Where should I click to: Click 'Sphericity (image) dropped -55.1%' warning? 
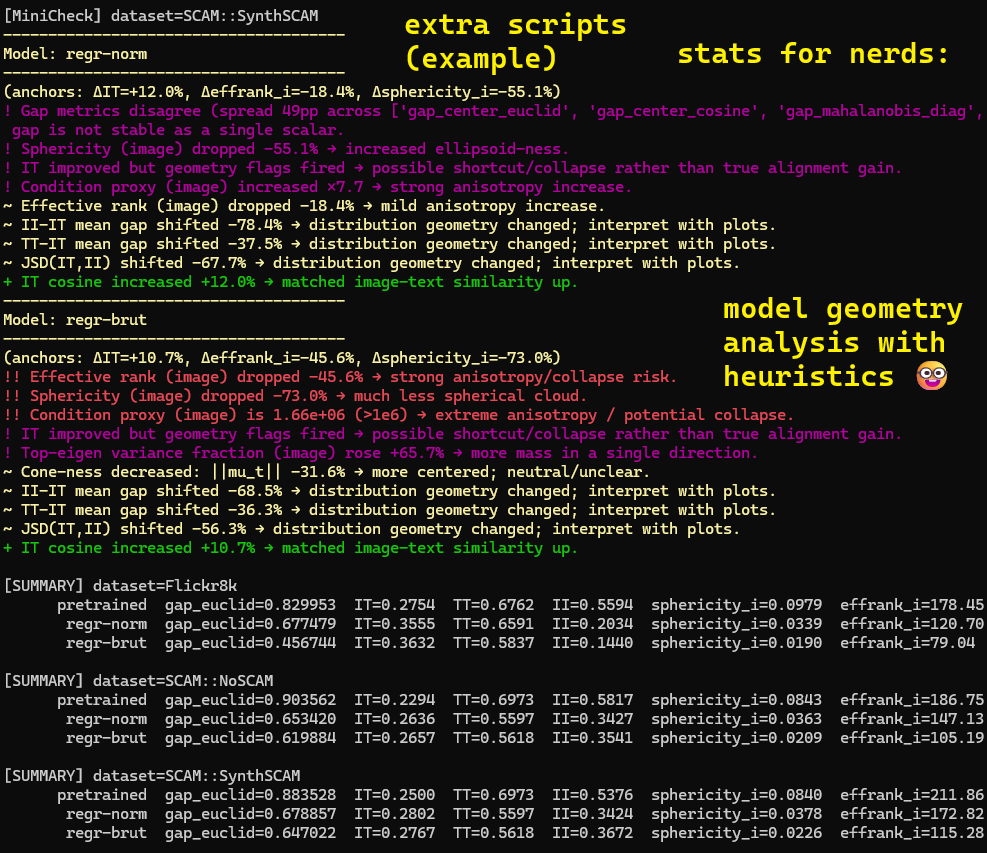point(286,149)
